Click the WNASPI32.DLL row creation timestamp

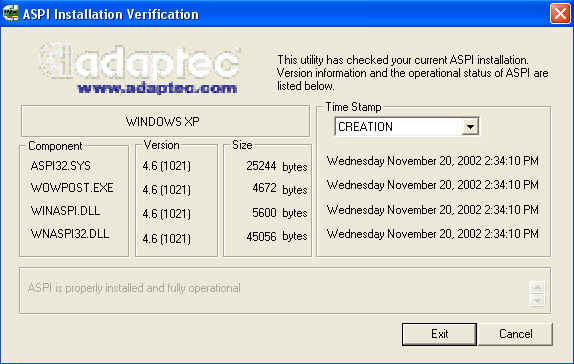pos(433,234)
